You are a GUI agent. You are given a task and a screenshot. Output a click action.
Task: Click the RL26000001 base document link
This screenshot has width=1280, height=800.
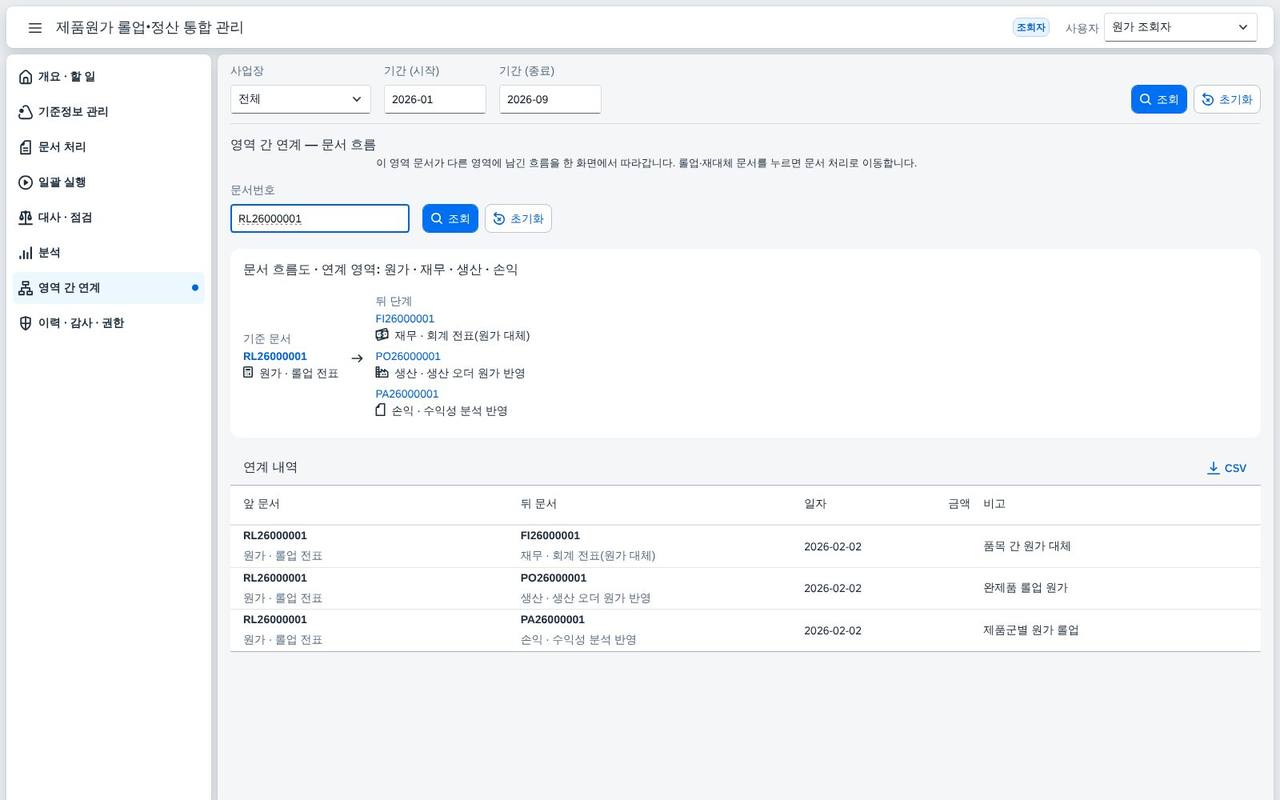coord(275,356)
